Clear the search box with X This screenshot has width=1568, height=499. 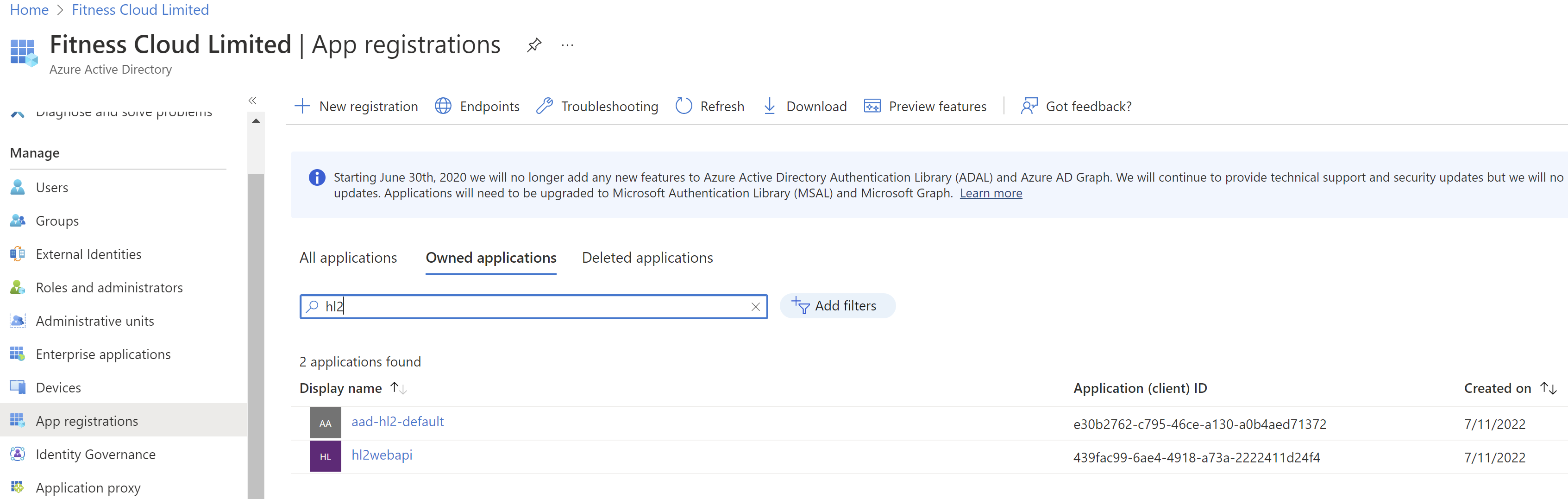(x=755, y=306)
